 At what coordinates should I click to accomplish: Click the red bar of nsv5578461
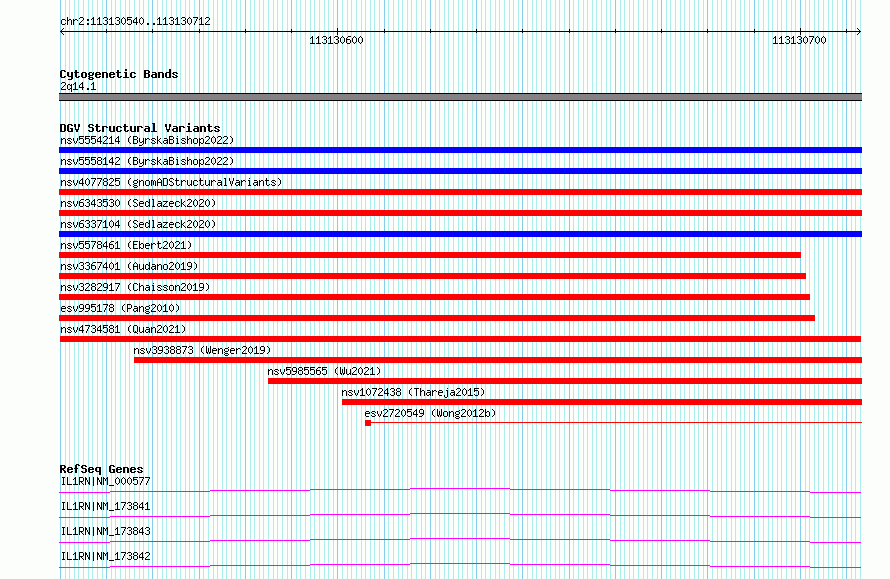tap(430, 255)
